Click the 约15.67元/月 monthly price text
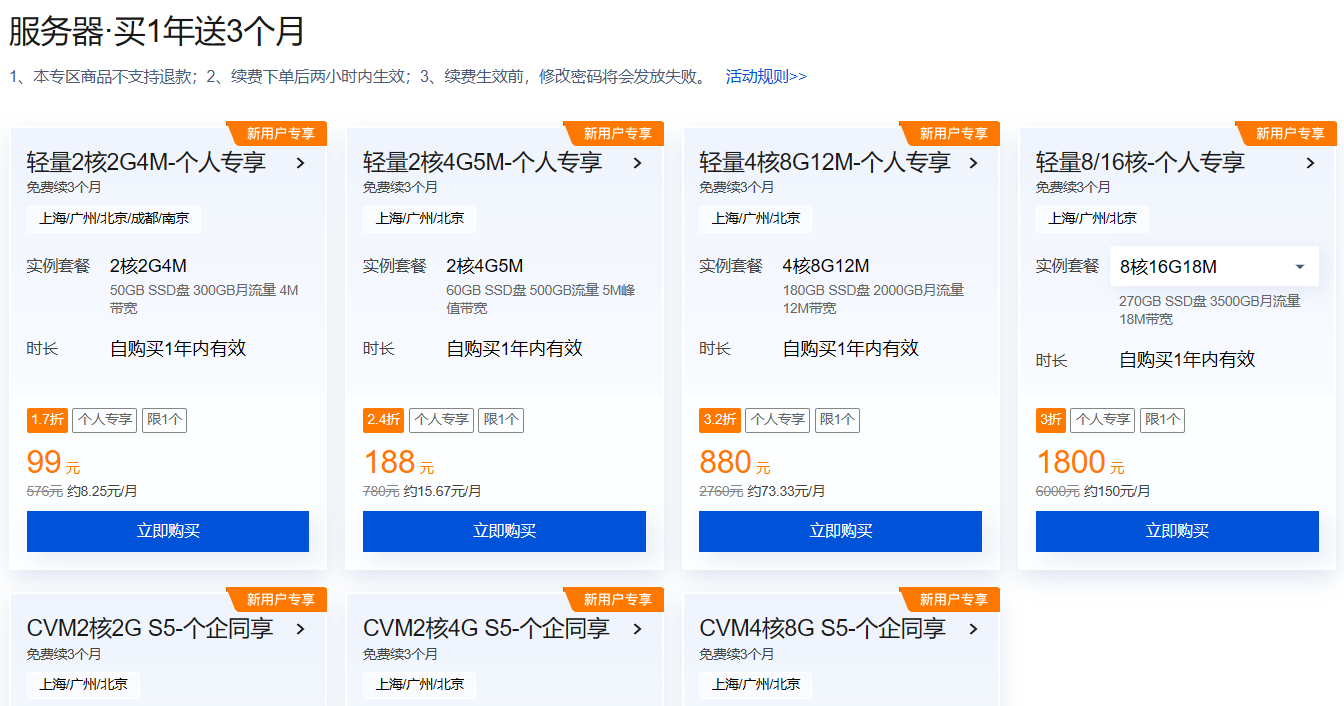Image resolution: width=1344 pixels, height=706 pixels. pos(442,491)
